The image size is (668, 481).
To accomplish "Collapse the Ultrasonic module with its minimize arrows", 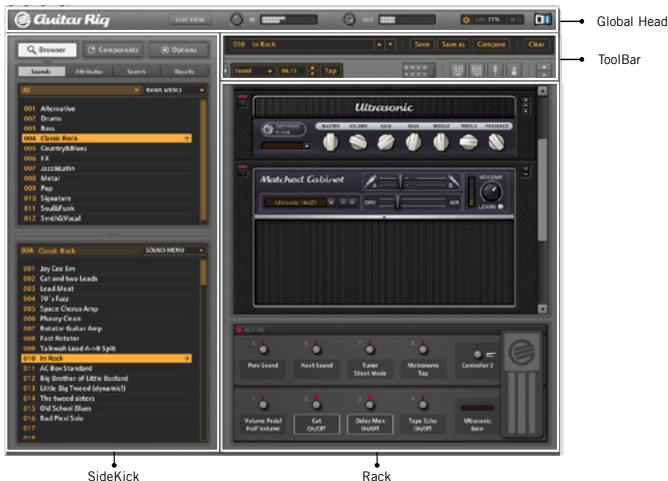I will pyautogui.click(x=525, y=105).
